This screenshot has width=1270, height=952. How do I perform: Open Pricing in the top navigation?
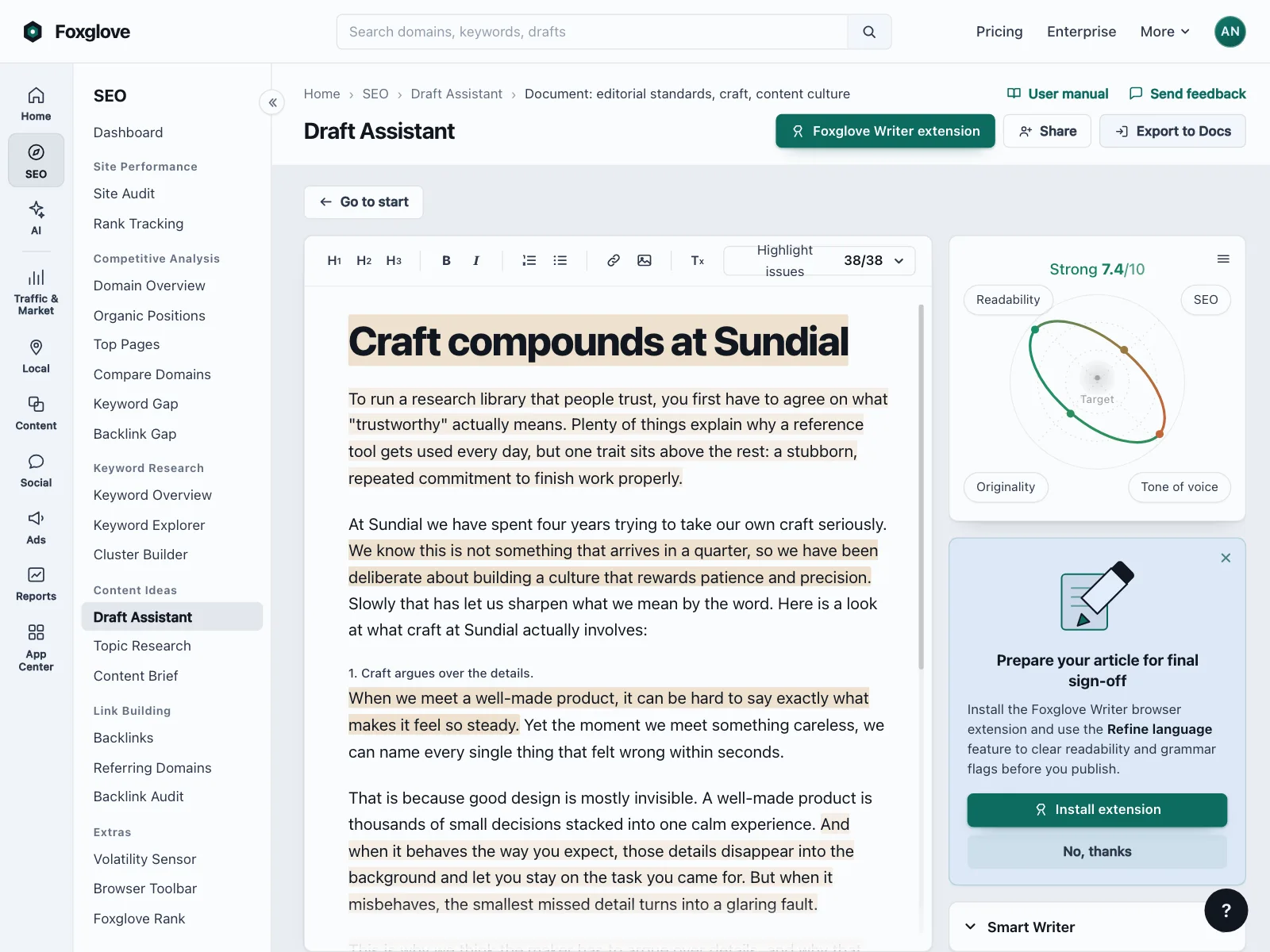pyautogui.click(x=999, y=32)
